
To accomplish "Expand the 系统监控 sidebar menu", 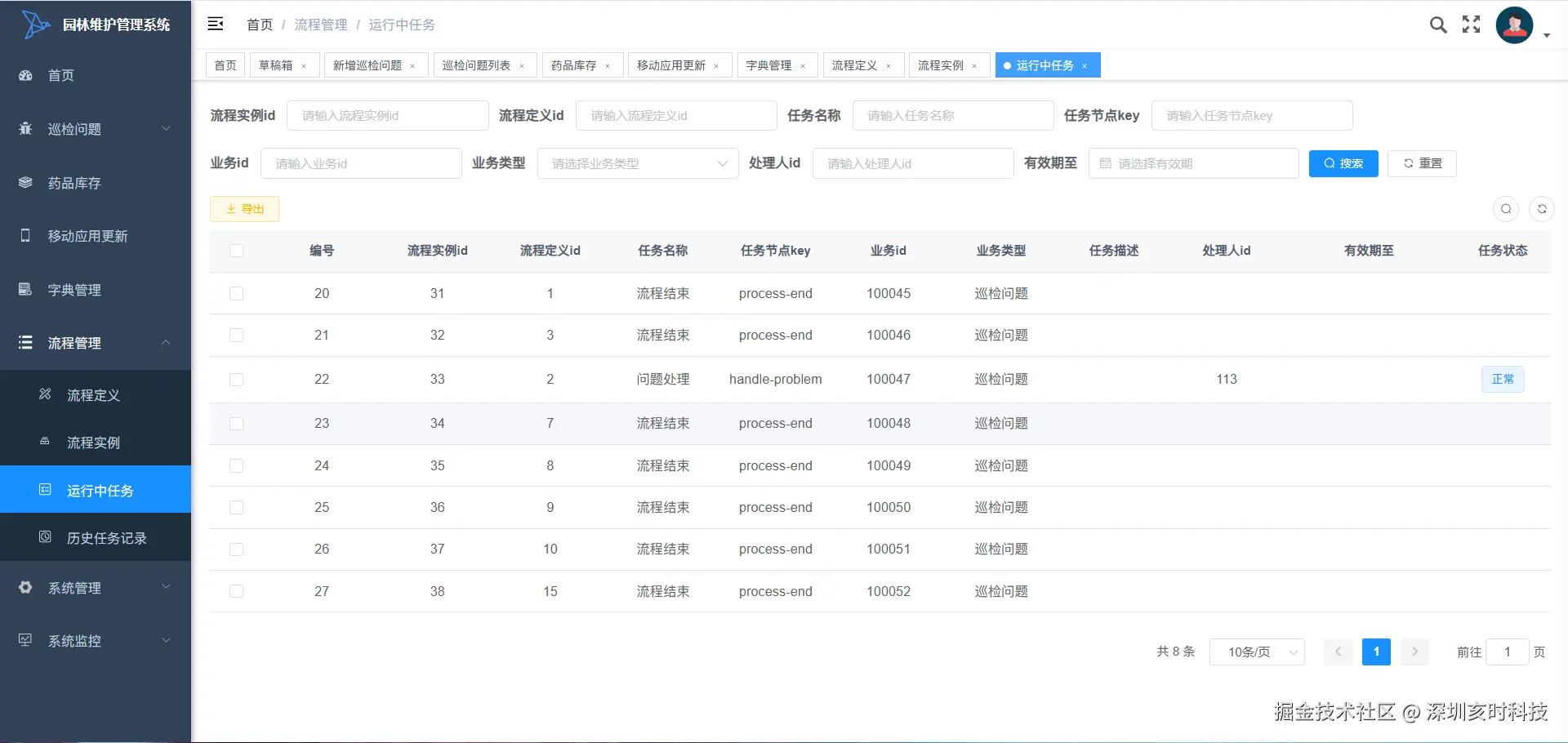I will pyautogui.click(x=96, y=641).
